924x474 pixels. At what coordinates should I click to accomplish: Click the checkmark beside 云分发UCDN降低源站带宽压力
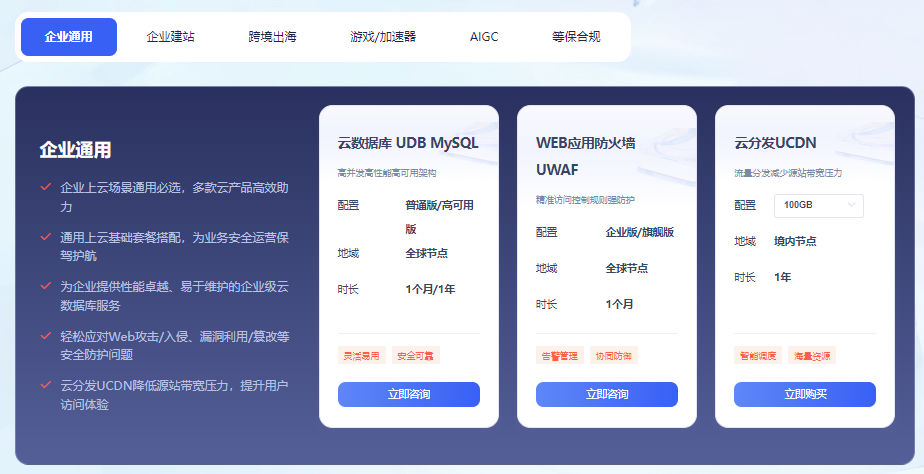click(x=45, y=385)
